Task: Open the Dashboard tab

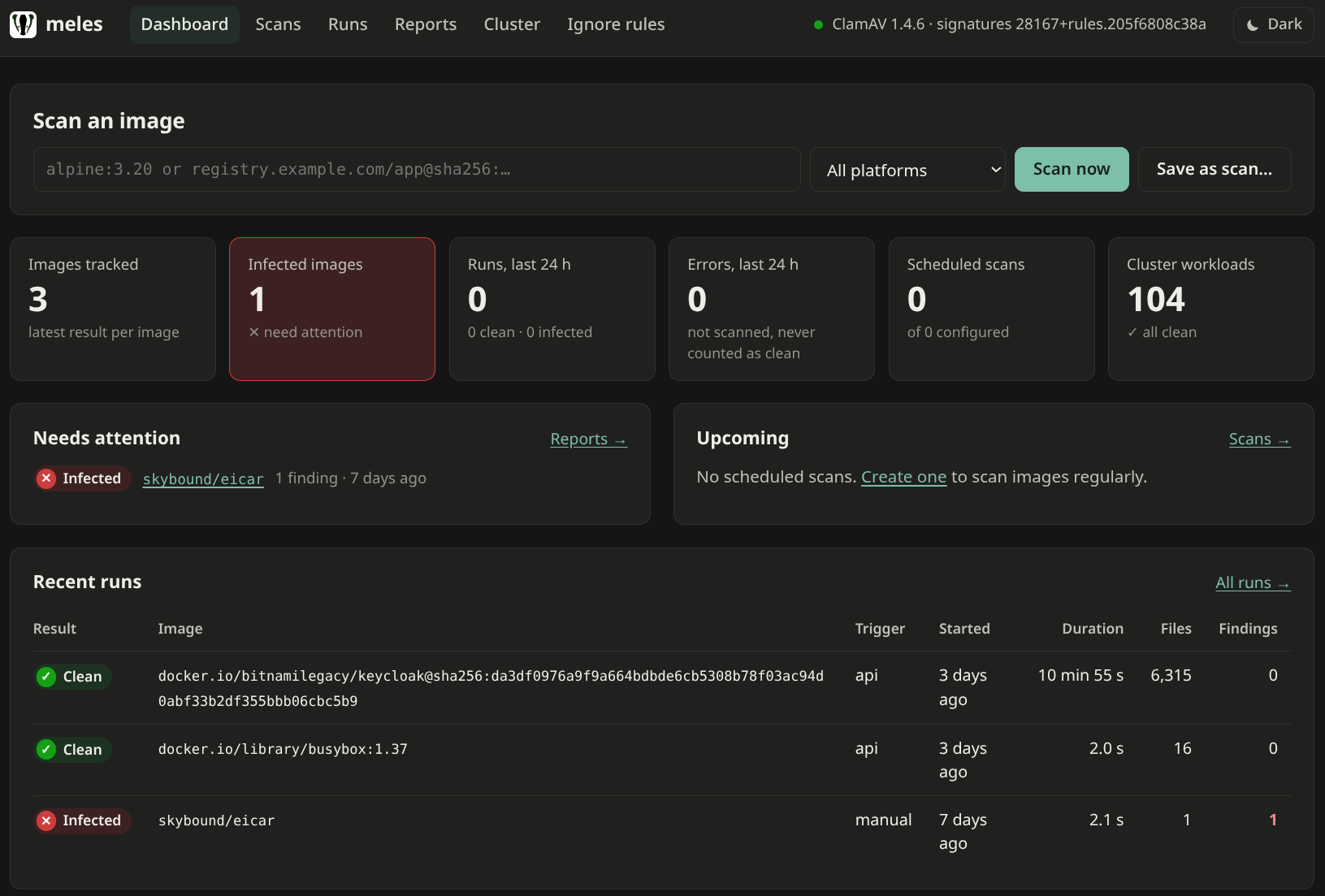Action: [184, 24]
